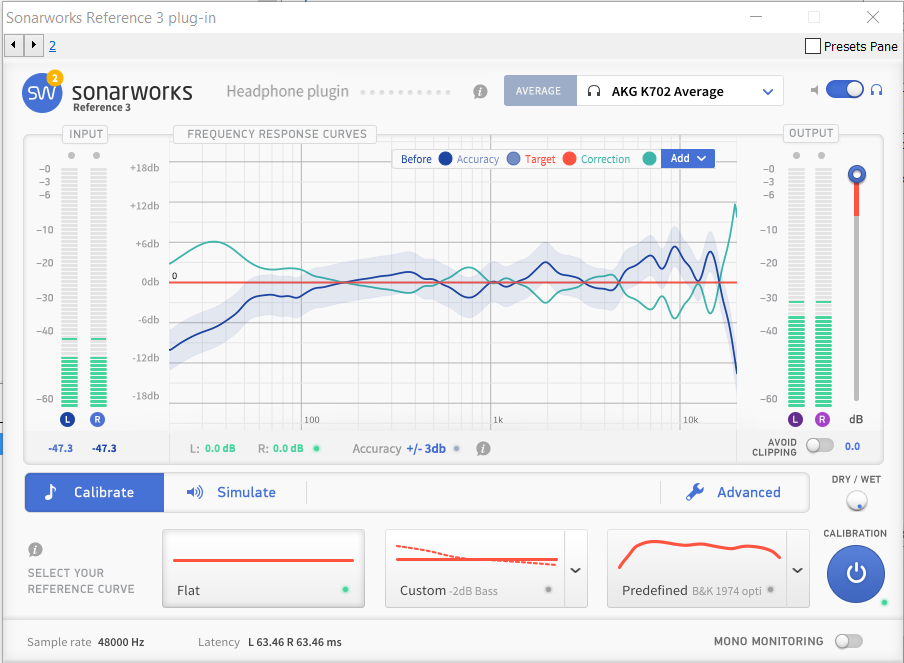Click the preset number 2 link
The image size is (904, 663).
pyautogui.click(x=52, y=46)
